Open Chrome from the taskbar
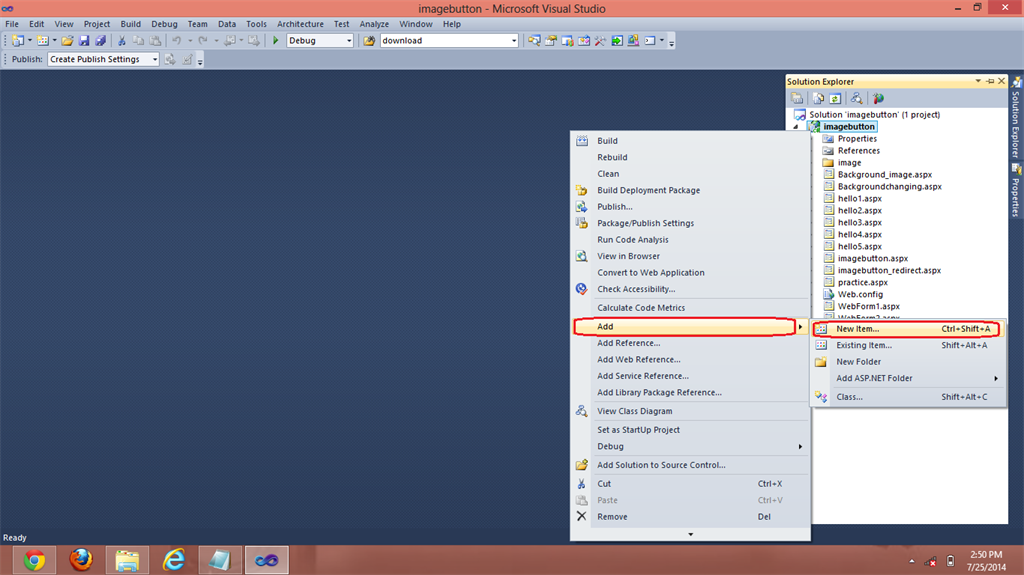1024x575 pixels. [x=35, y=561]
